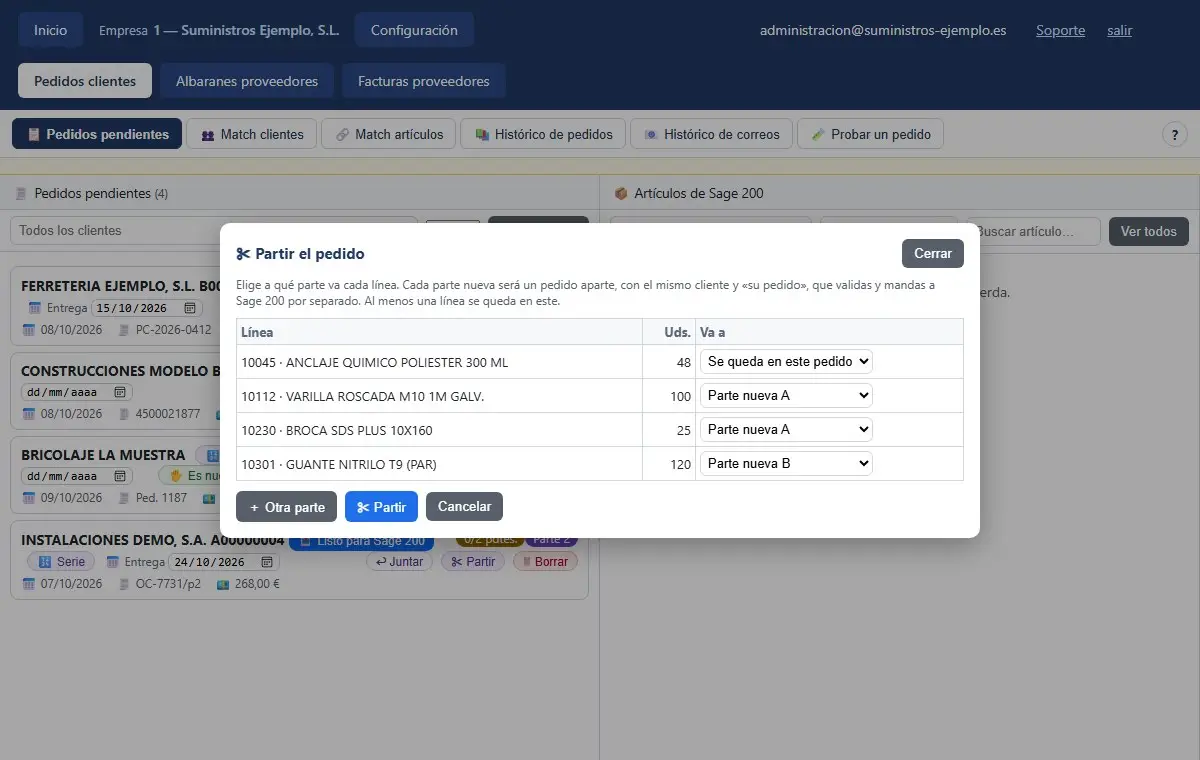Open calendar picker for 24/10/2026 date field

click(267, 562)
